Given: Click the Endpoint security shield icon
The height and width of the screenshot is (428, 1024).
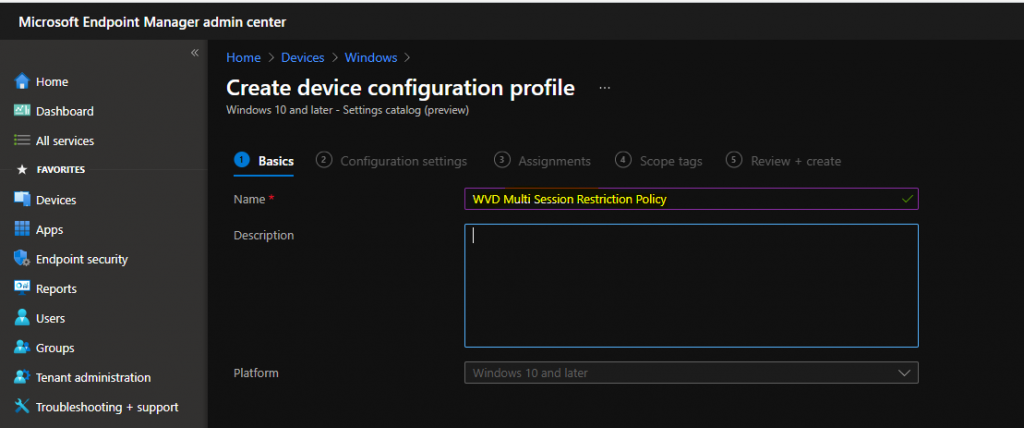Looking at the screenshot, I should pos(22,259).
